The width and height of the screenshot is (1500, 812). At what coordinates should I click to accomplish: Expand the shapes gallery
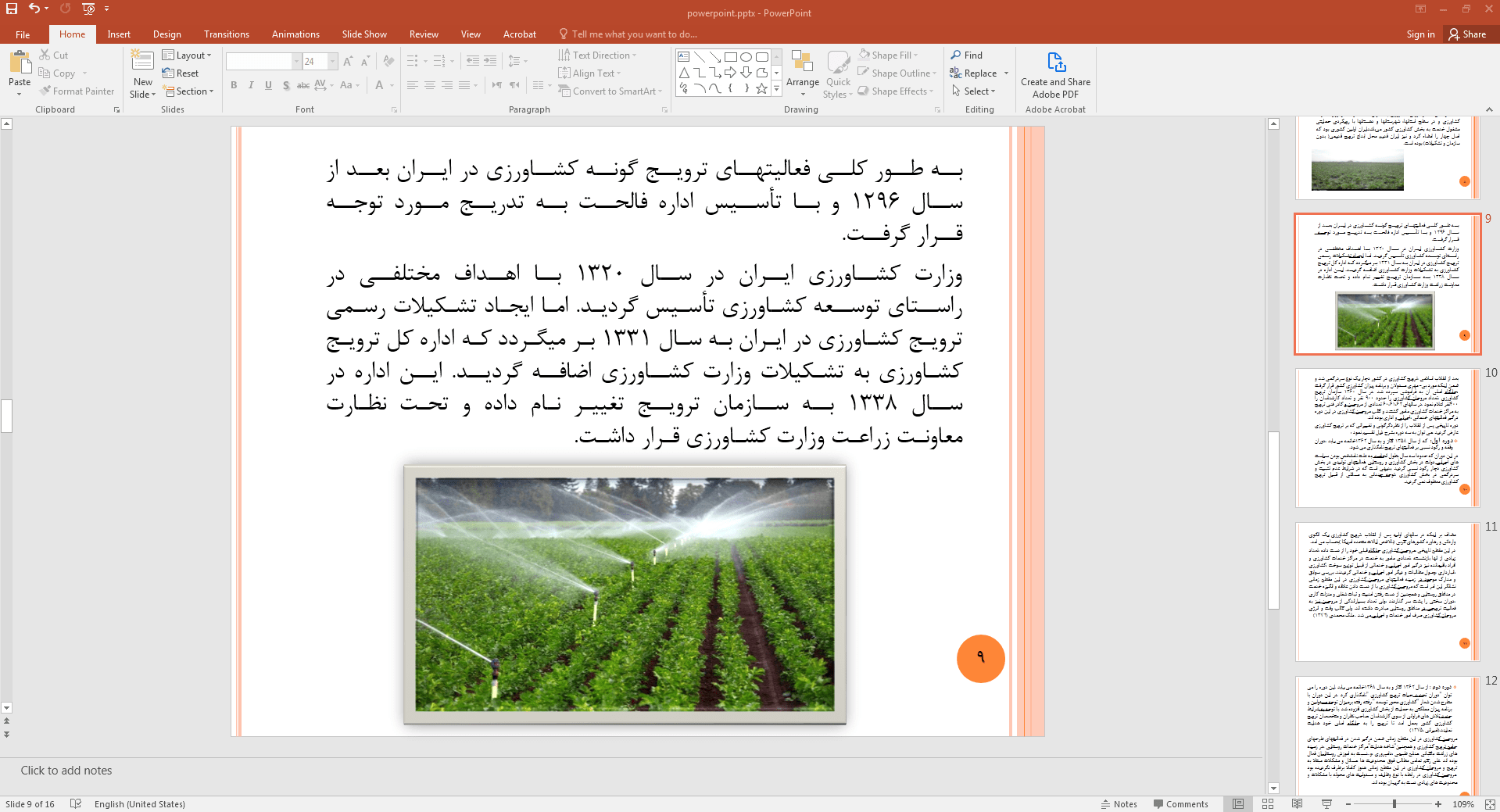[x=776, y=89]
